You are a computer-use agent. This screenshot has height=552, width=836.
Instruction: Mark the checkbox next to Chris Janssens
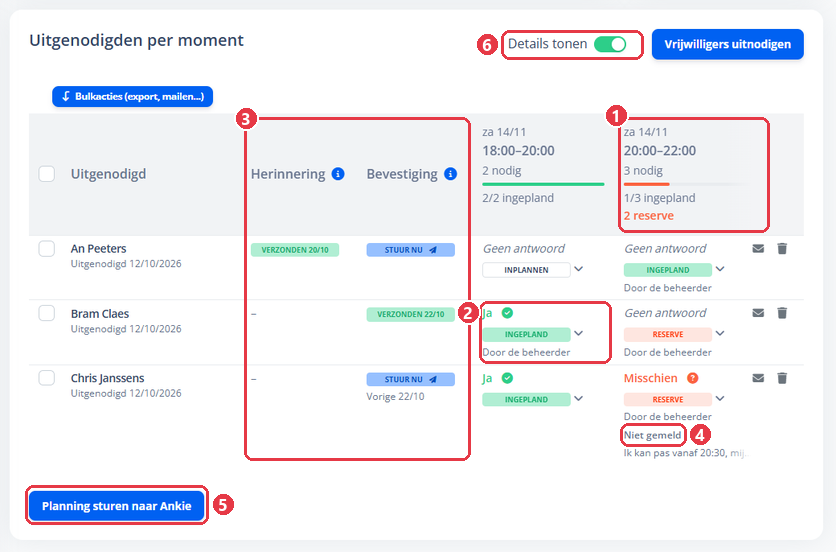pos(47,378)
